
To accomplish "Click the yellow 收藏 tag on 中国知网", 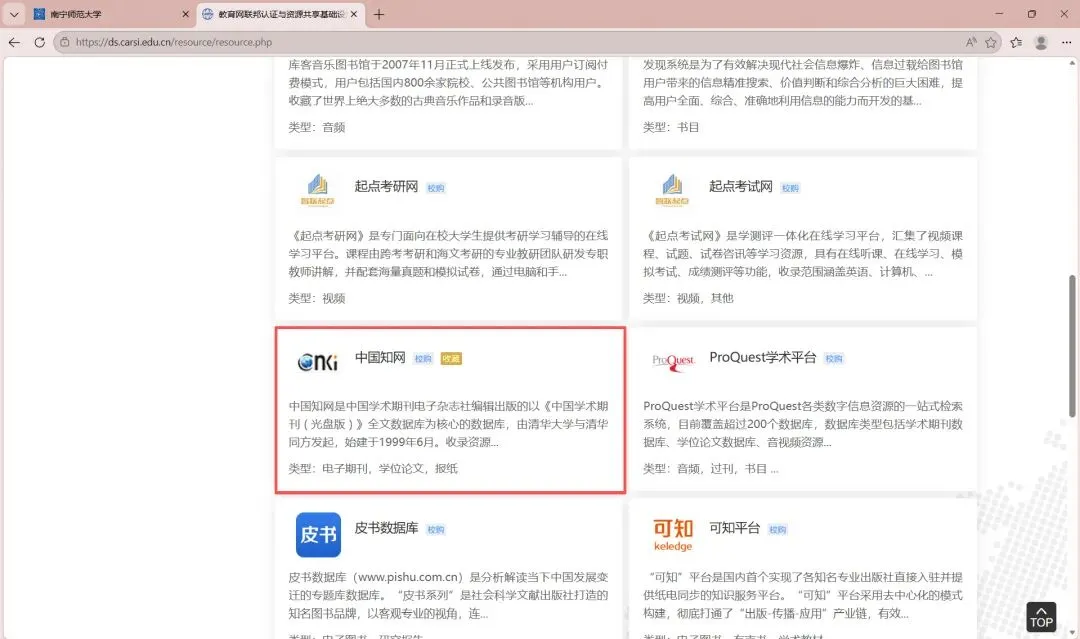I will [x=451, y=359].
